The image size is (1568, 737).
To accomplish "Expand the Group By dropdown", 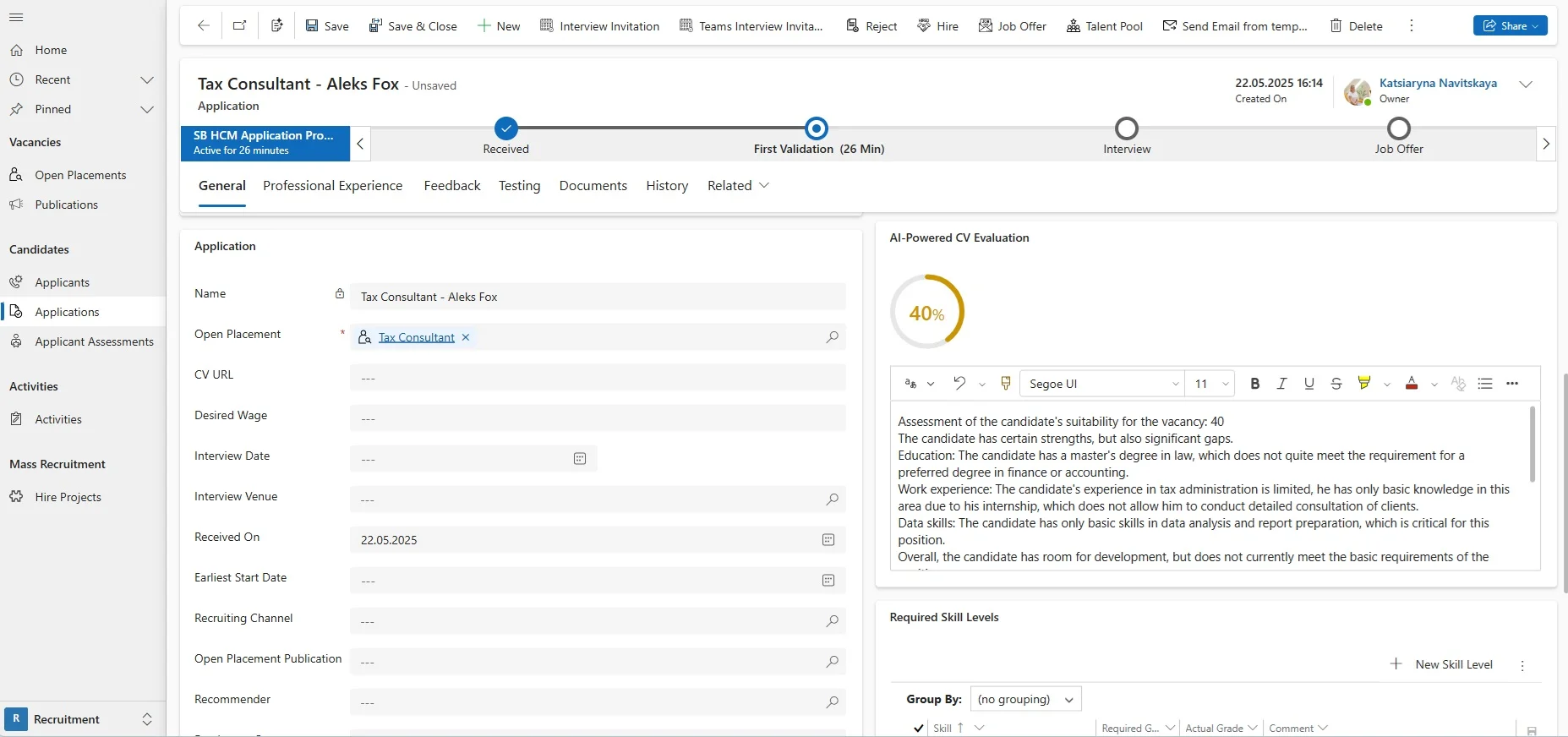I will (1025, 699).
